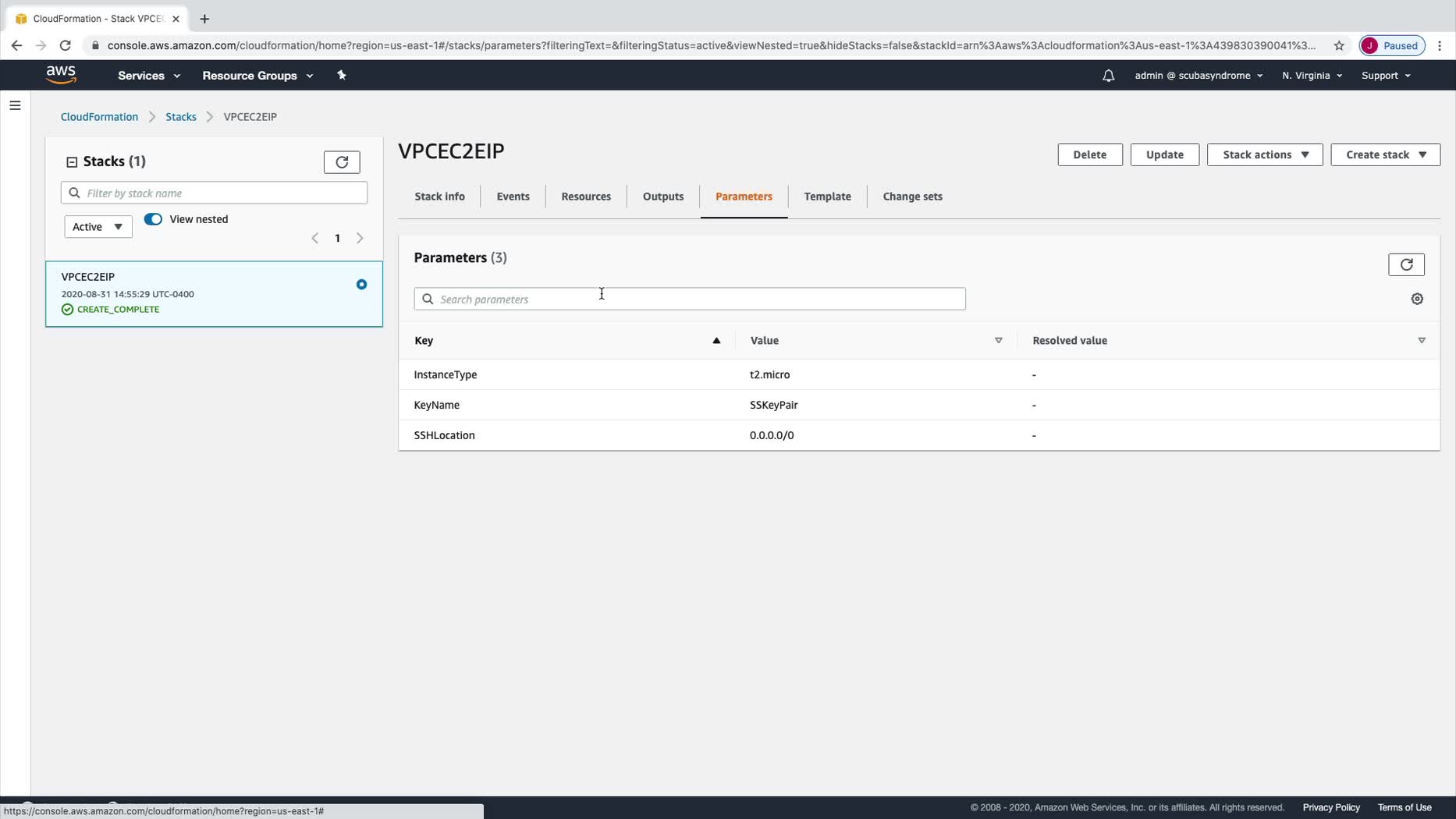Image resolution: width=1456 pixels, height=819 pixels.
Task: Open the Stack actions dropdown
Action: pos(1264,154)
